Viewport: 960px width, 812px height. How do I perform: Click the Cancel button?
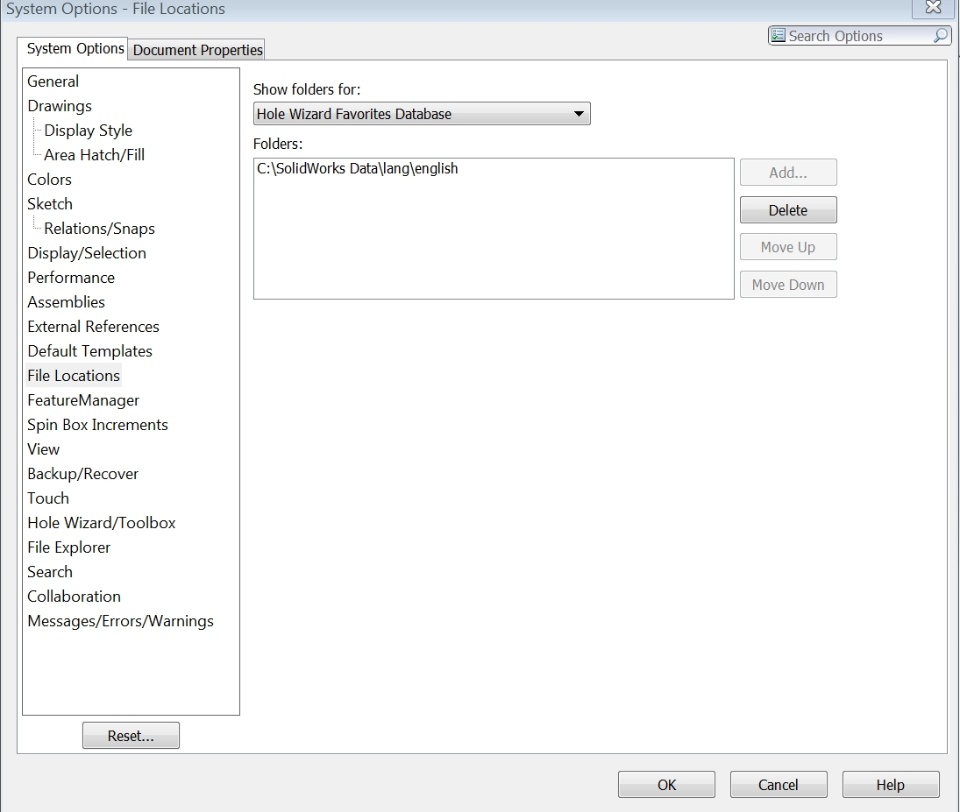[x=778, y=784]
